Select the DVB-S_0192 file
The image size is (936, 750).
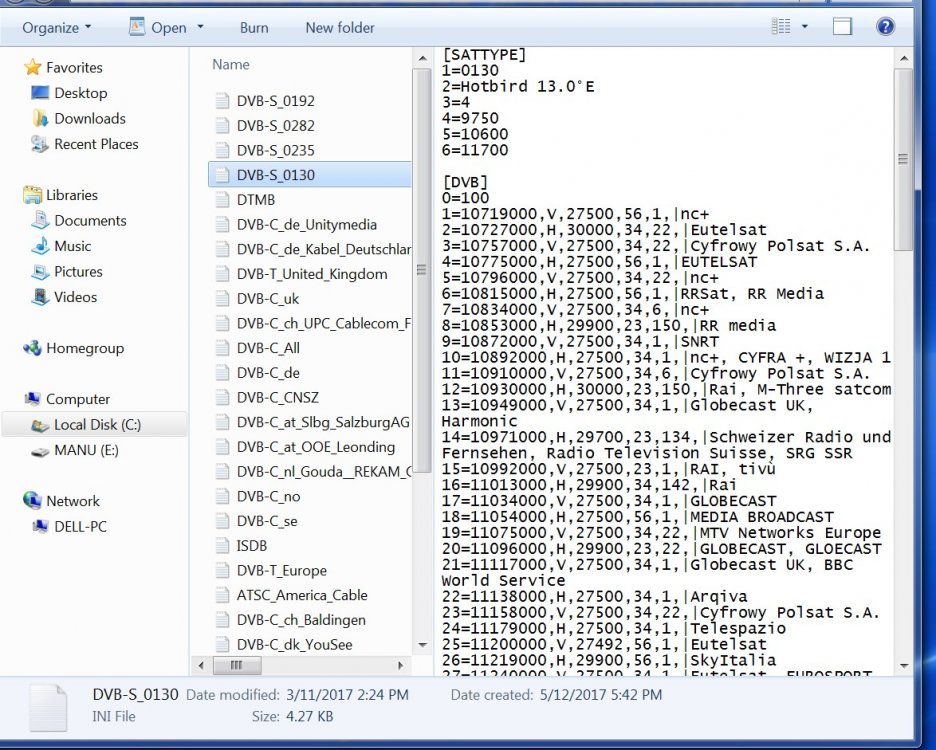point(275,101)
